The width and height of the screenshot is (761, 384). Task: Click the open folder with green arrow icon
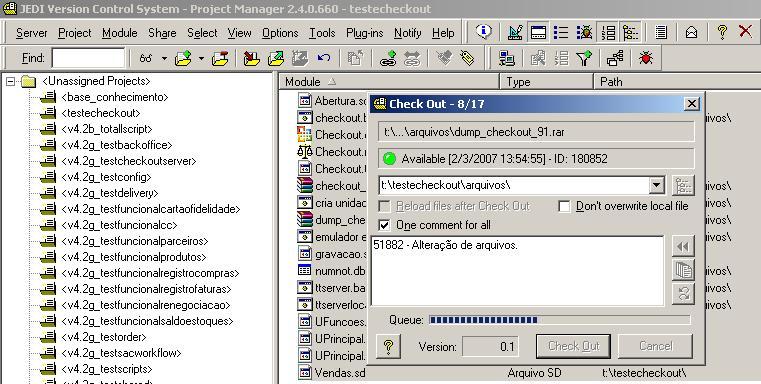pos(183,59)
